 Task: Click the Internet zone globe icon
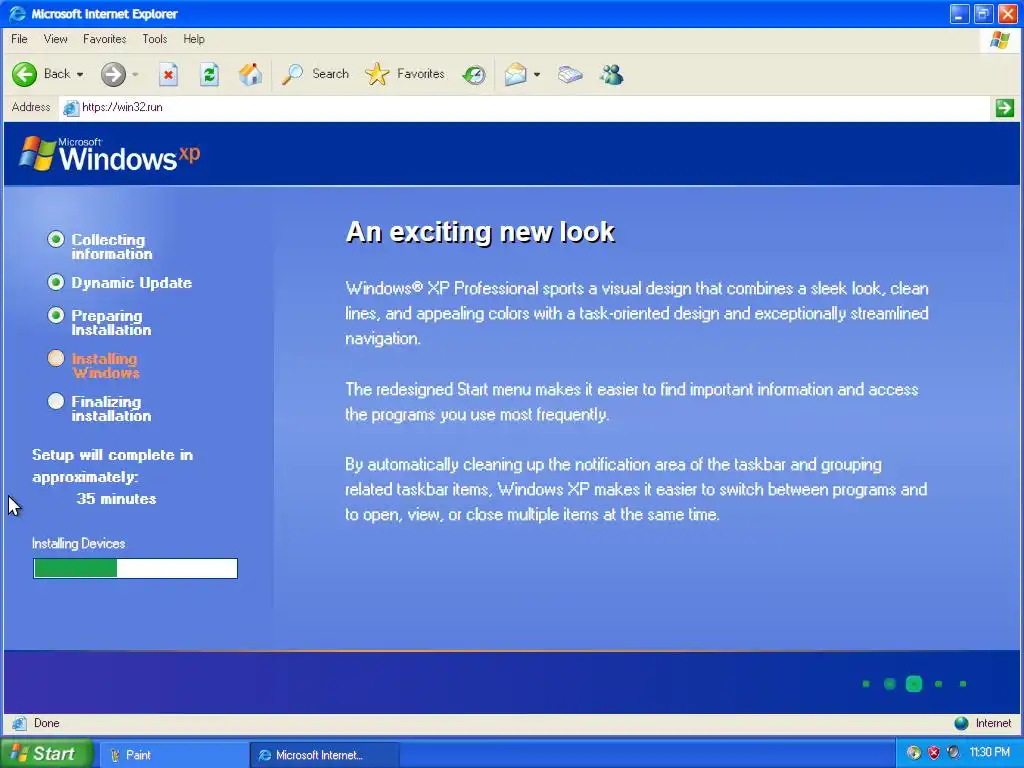(961, 723)
